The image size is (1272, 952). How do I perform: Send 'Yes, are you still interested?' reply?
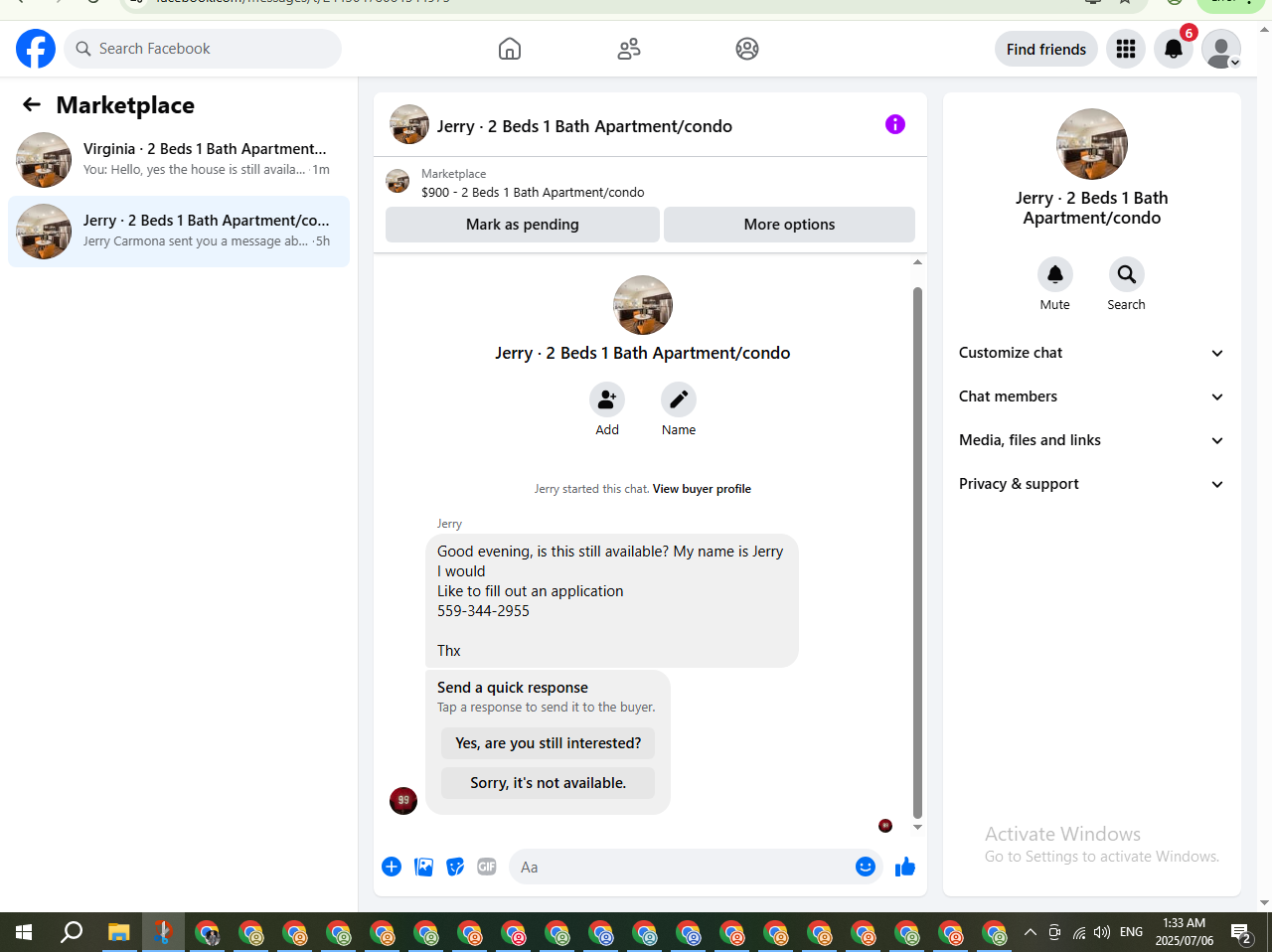coord(549,743)
